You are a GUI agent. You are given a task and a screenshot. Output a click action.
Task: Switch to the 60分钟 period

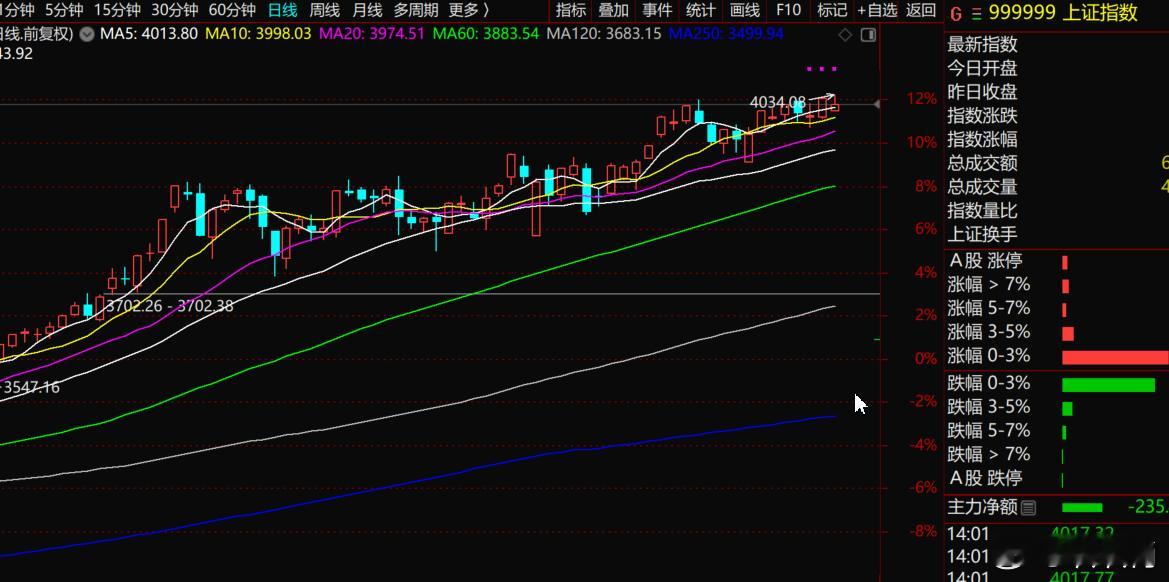point(232,10)
